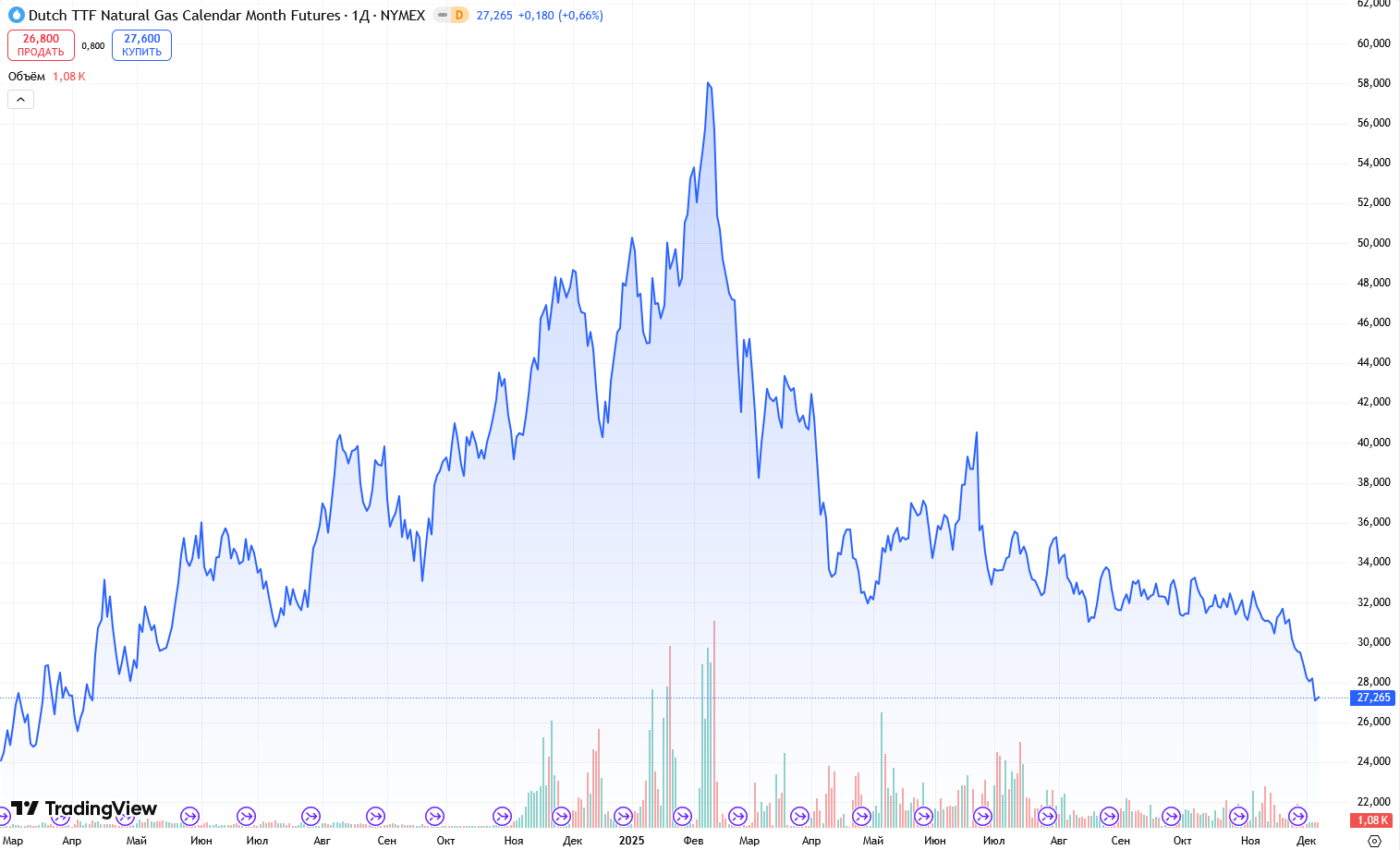This screenshot has height=850, width=1400.
Task: Collapse the indicator legend with chevron arrow
Action: tap(20, 99)
